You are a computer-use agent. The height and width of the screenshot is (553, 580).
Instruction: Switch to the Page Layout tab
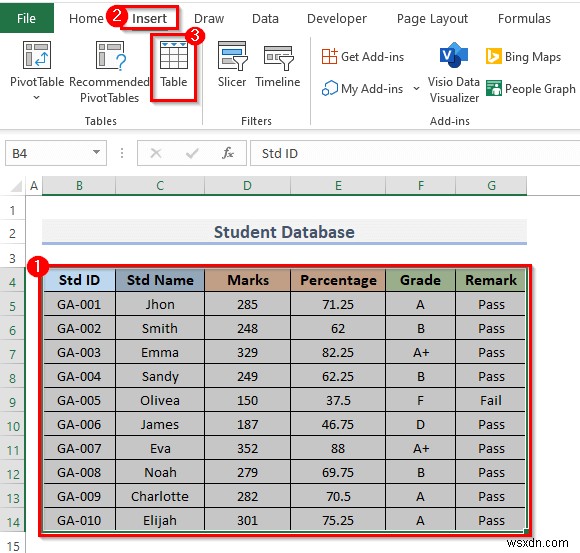coord(432,18)
